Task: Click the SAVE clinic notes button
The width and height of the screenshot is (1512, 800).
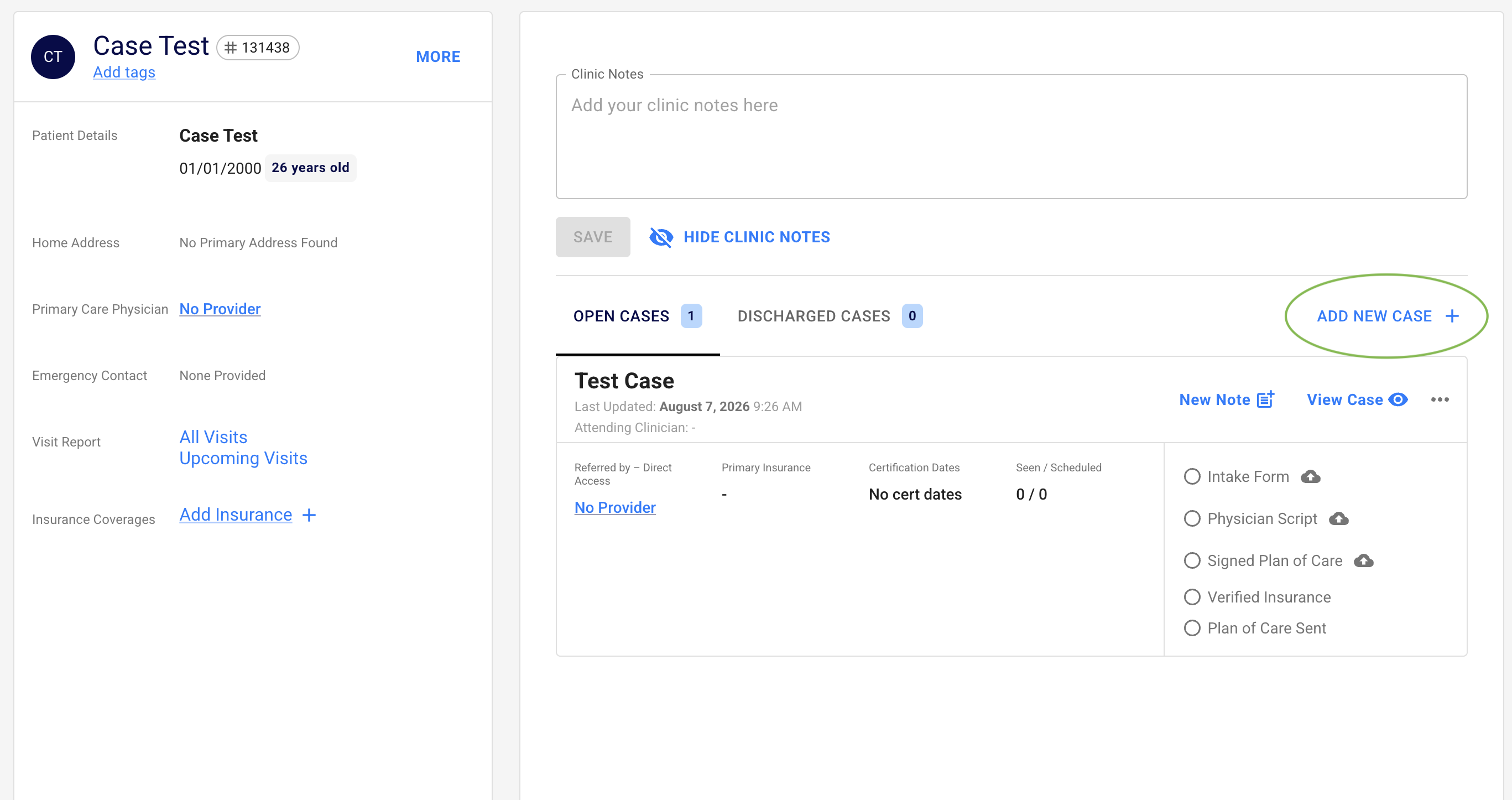Action: [x=593, y=237]
